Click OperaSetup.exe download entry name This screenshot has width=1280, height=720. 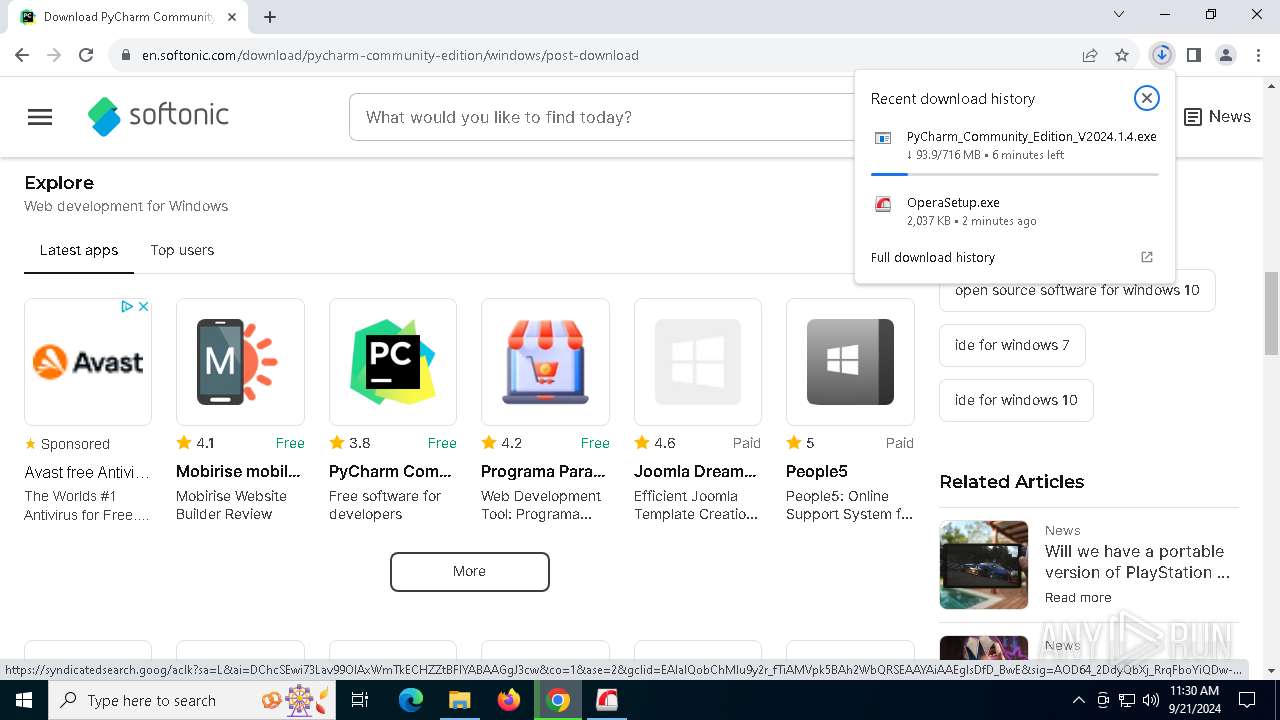[953, 202]
